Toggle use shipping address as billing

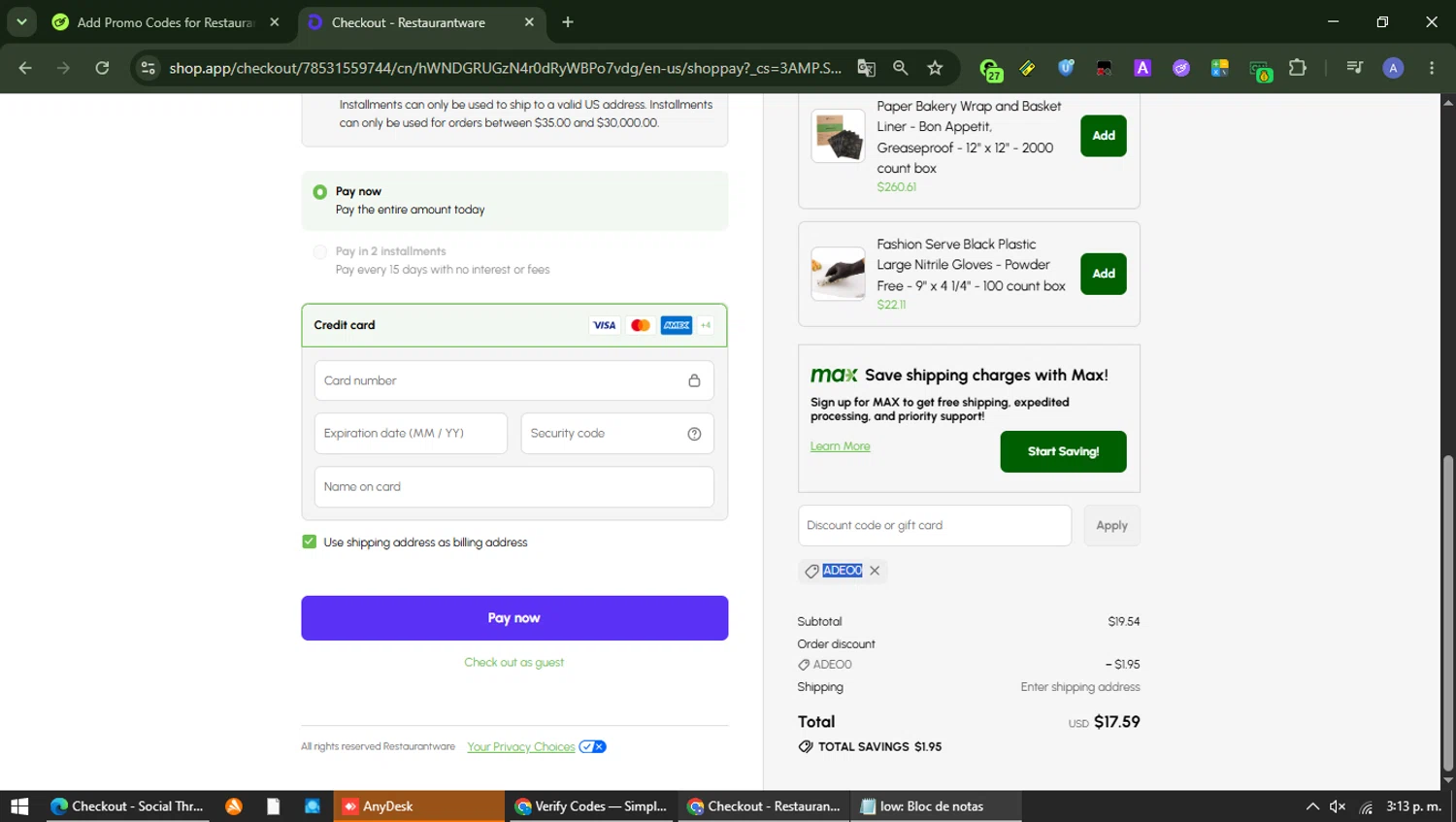[309, 542]
